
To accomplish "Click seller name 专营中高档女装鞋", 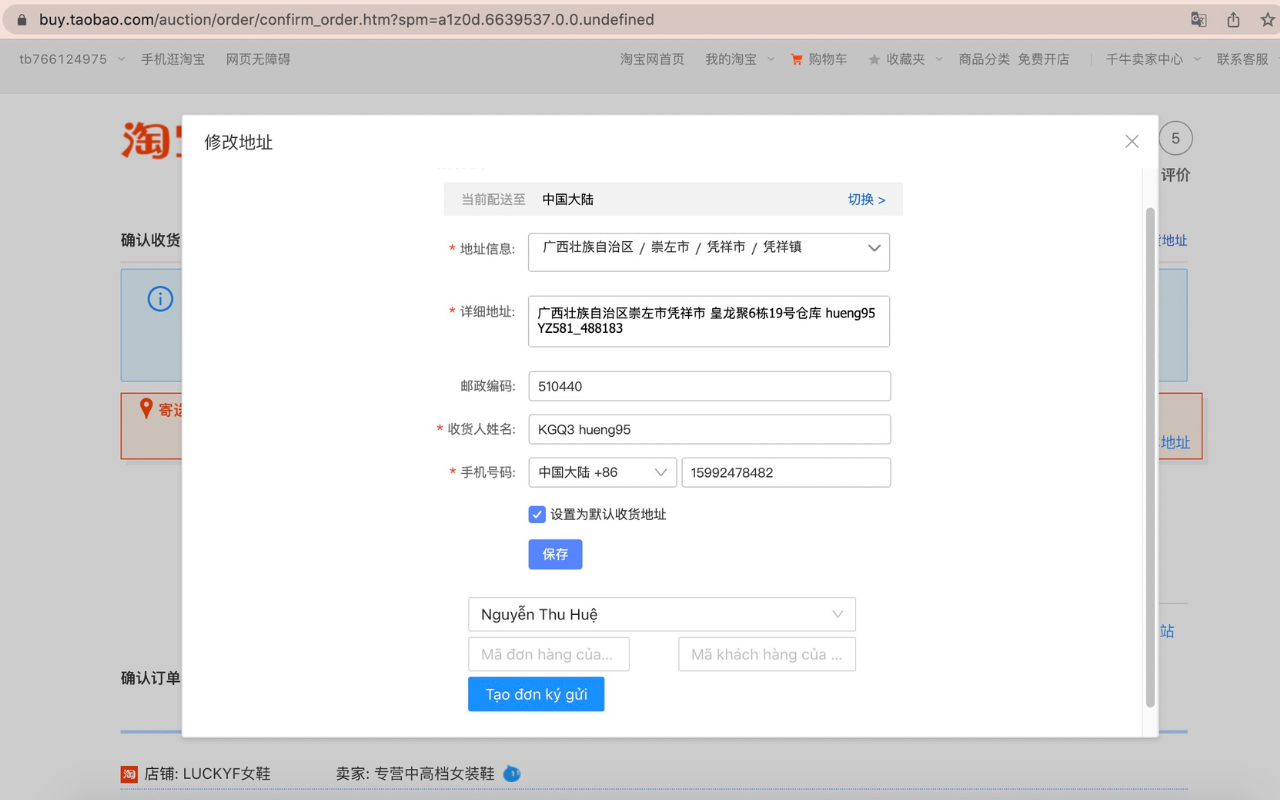I will [x=434, y=774].
